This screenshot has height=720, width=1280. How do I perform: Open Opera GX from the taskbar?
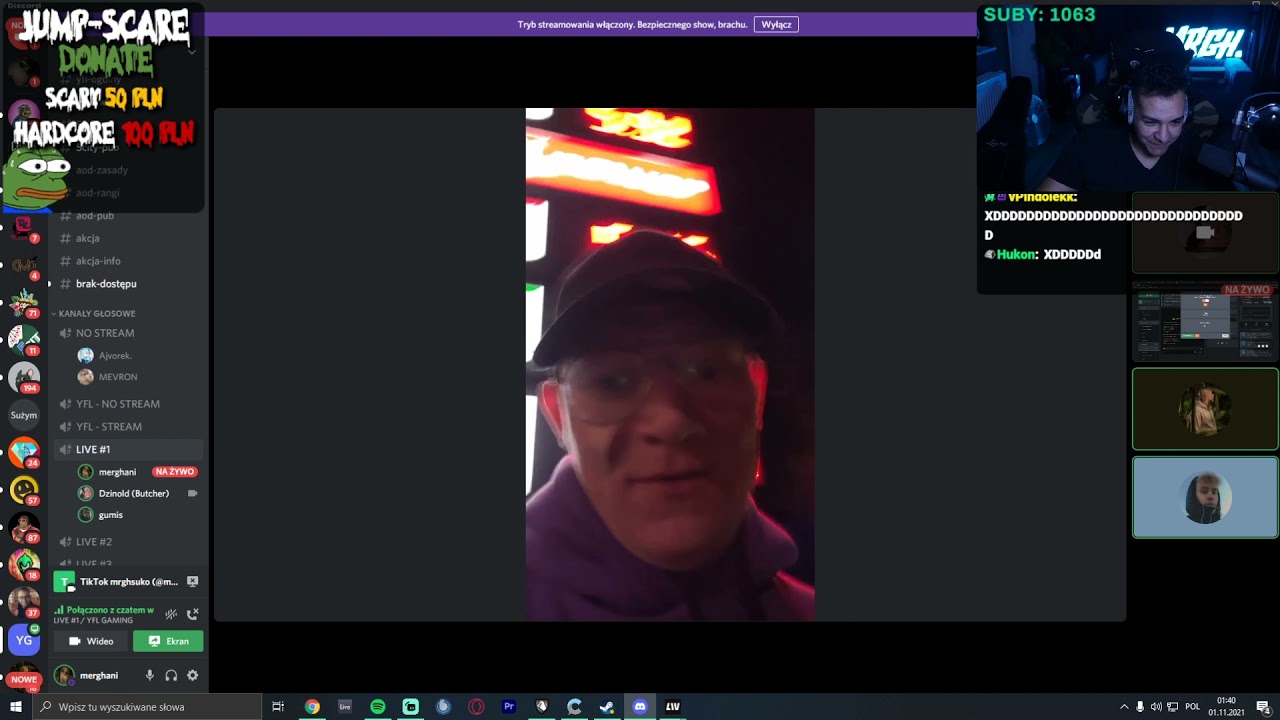coord(476,707)
